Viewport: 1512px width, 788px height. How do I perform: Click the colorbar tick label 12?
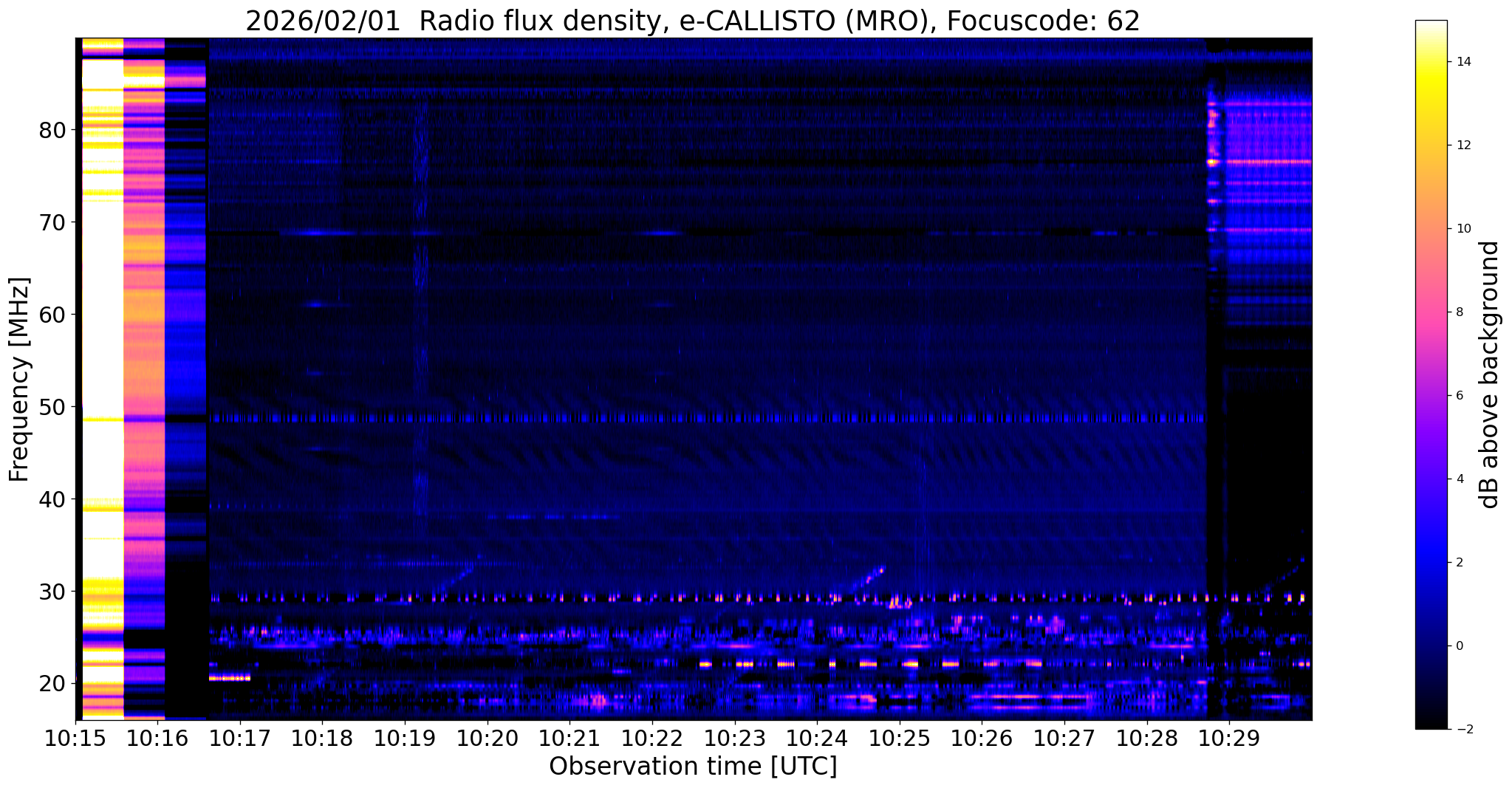tap(1463, 145)
